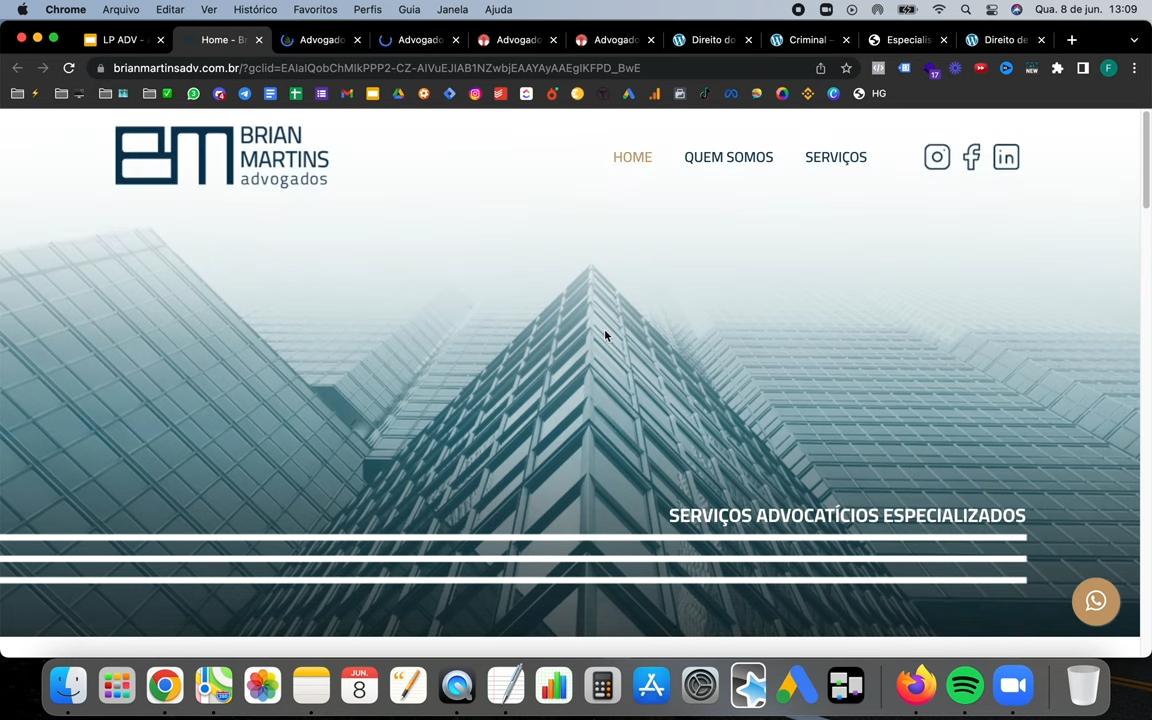The width and height of the screenshot is (1152, 720).
Task: Open the green F profile avatar
Action: pos(1109,68)
